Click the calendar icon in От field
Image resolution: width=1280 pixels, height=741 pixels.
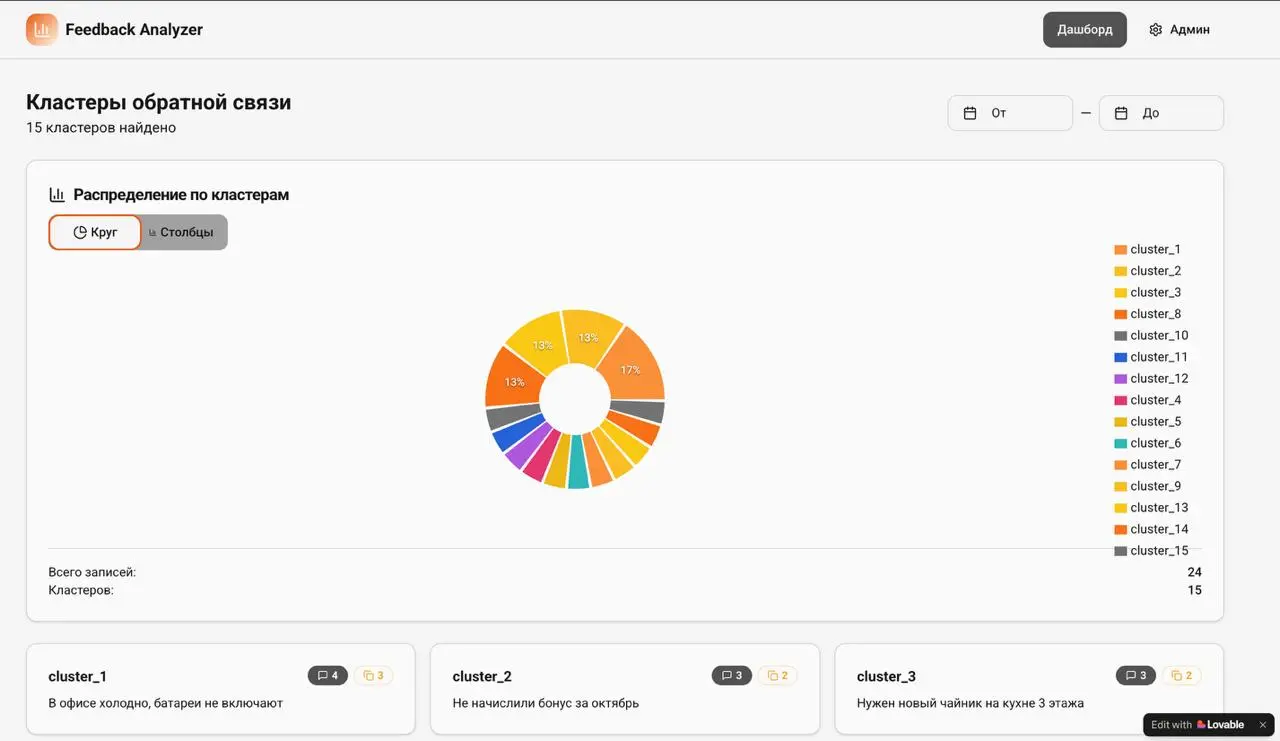click(969, 113)
